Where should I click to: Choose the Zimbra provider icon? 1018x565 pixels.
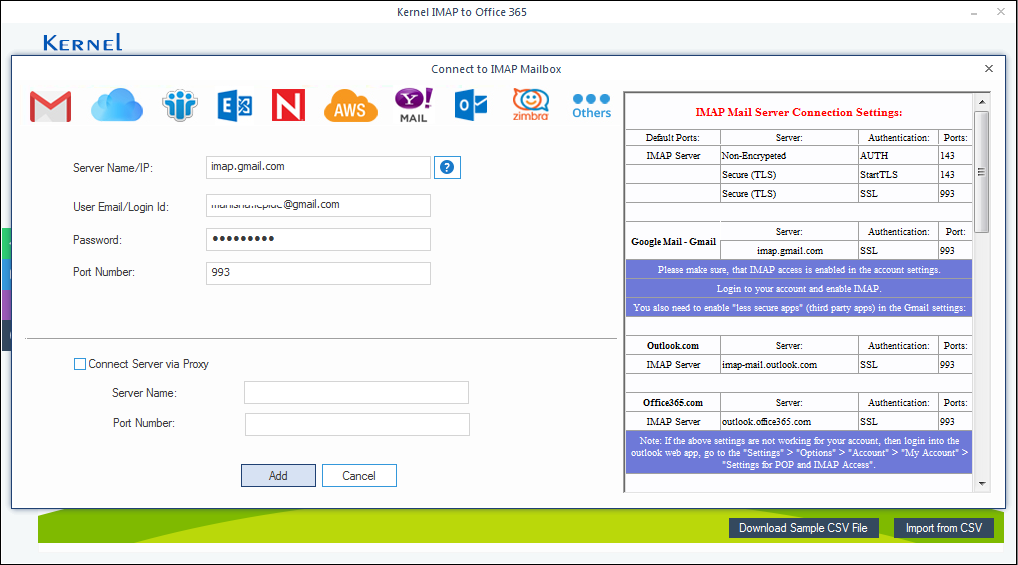[x=530, y=105]
